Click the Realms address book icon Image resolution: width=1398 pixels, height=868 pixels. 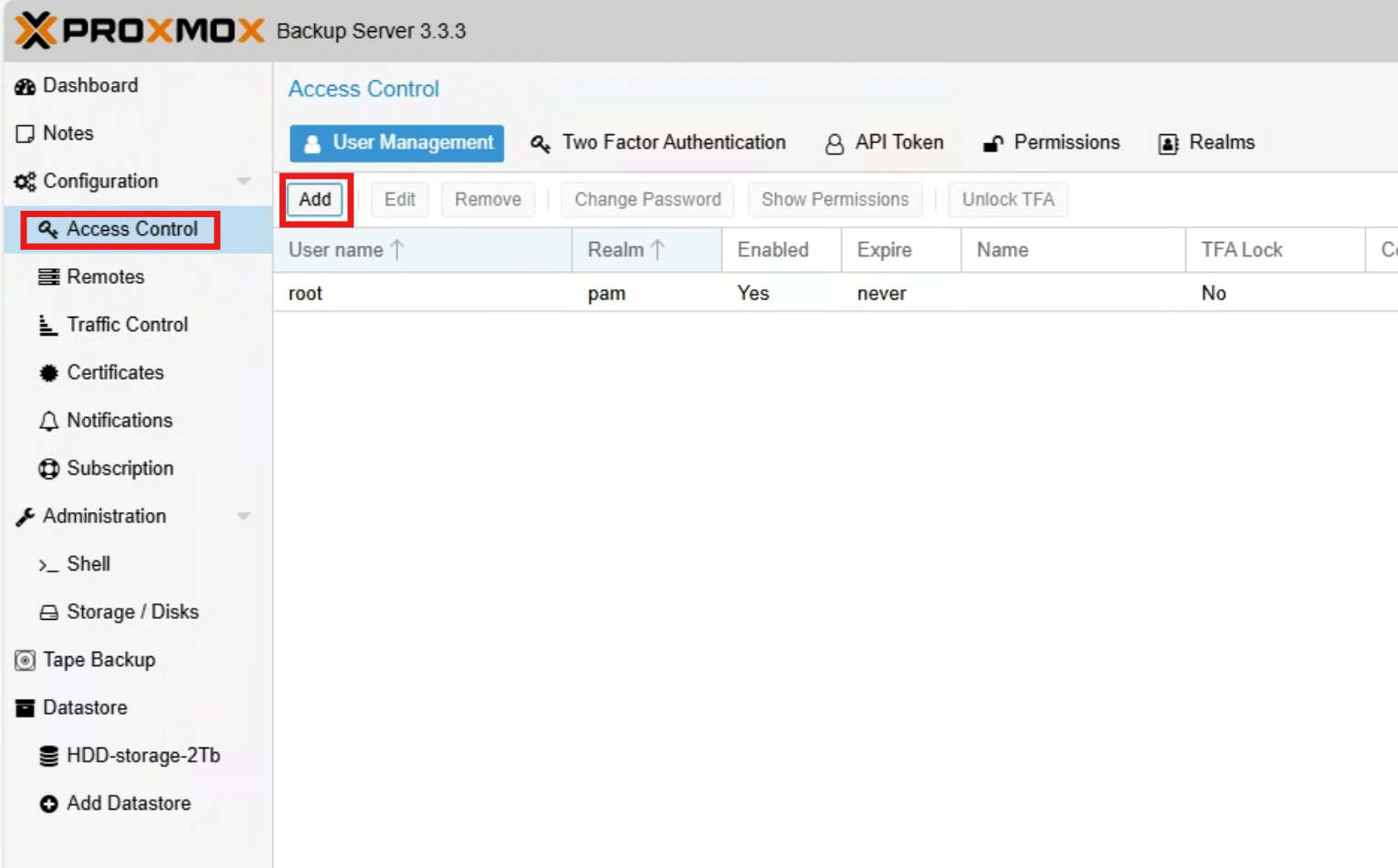tap(1168, 143)
